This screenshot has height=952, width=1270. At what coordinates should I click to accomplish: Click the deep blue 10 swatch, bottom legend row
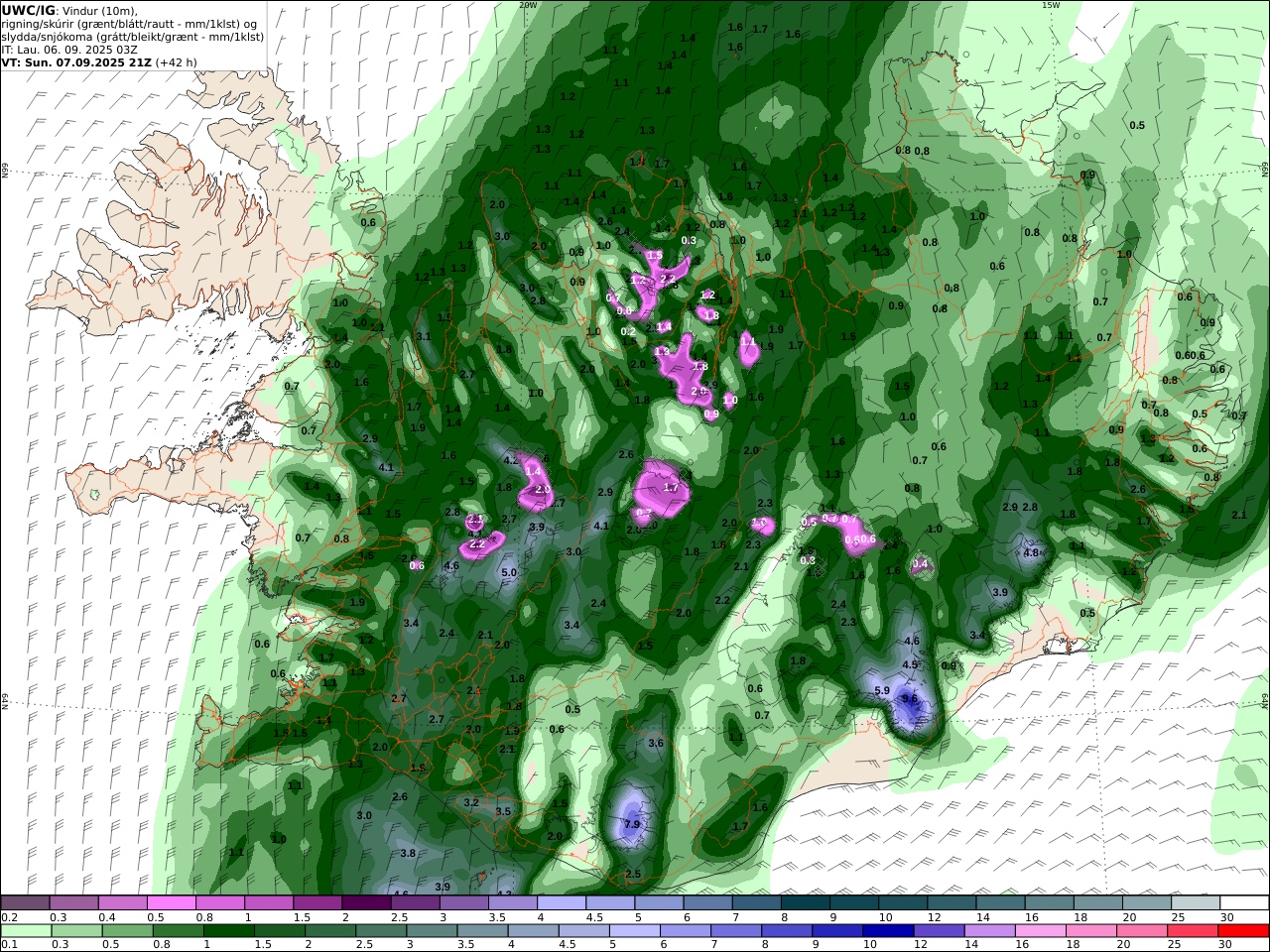coord(887,931)
